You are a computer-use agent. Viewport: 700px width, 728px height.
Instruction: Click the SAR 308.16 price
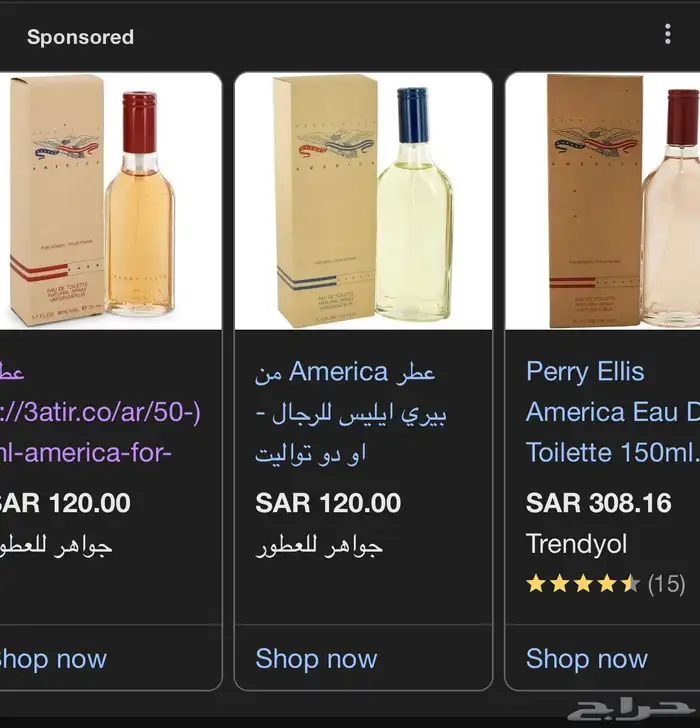[x=599, y=503]
